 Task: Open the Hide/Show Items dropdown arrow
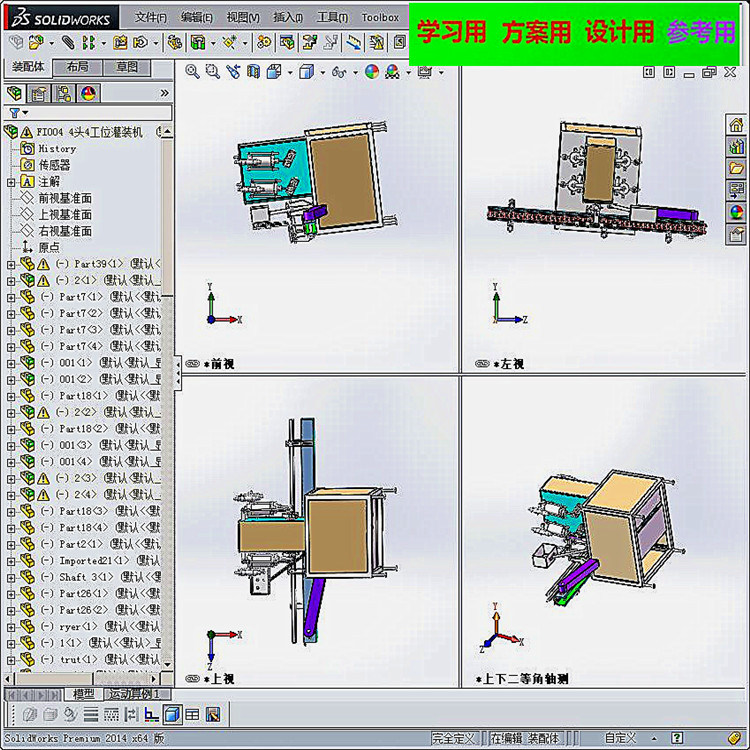355,73
